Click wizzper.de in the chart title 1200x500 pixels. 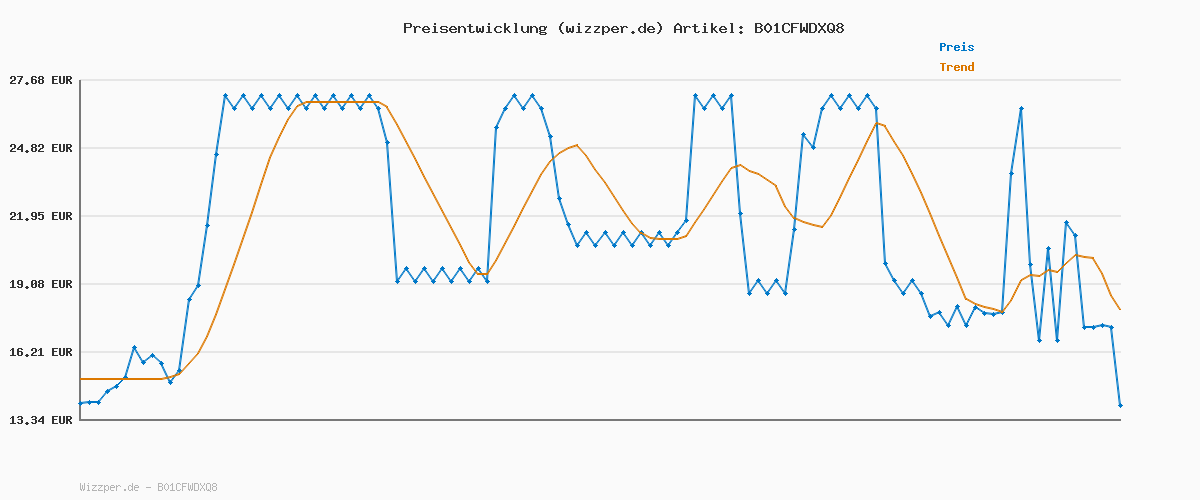(x=610, y=28)
